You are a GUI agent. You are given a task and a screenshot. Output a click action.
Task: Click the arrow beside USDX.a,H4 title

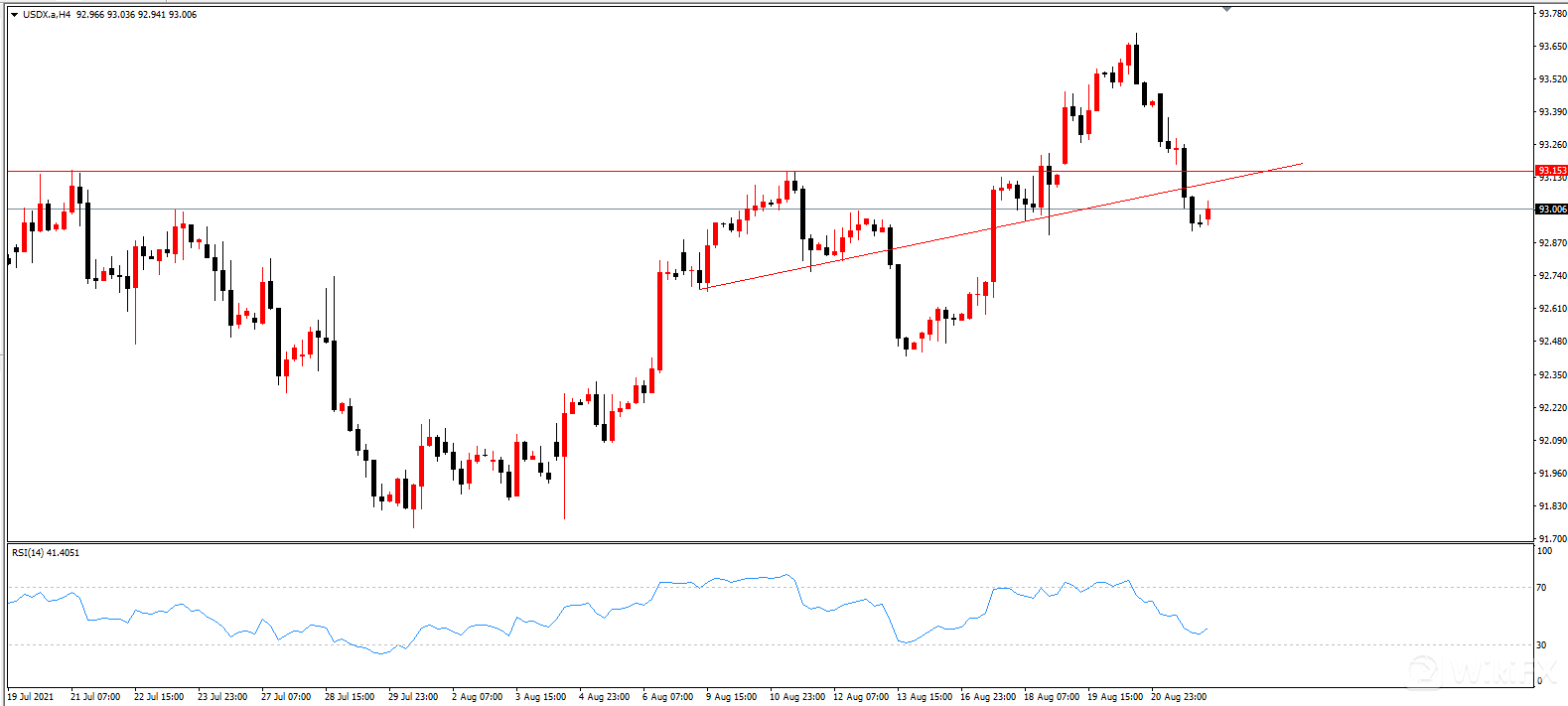pos(14,15)
